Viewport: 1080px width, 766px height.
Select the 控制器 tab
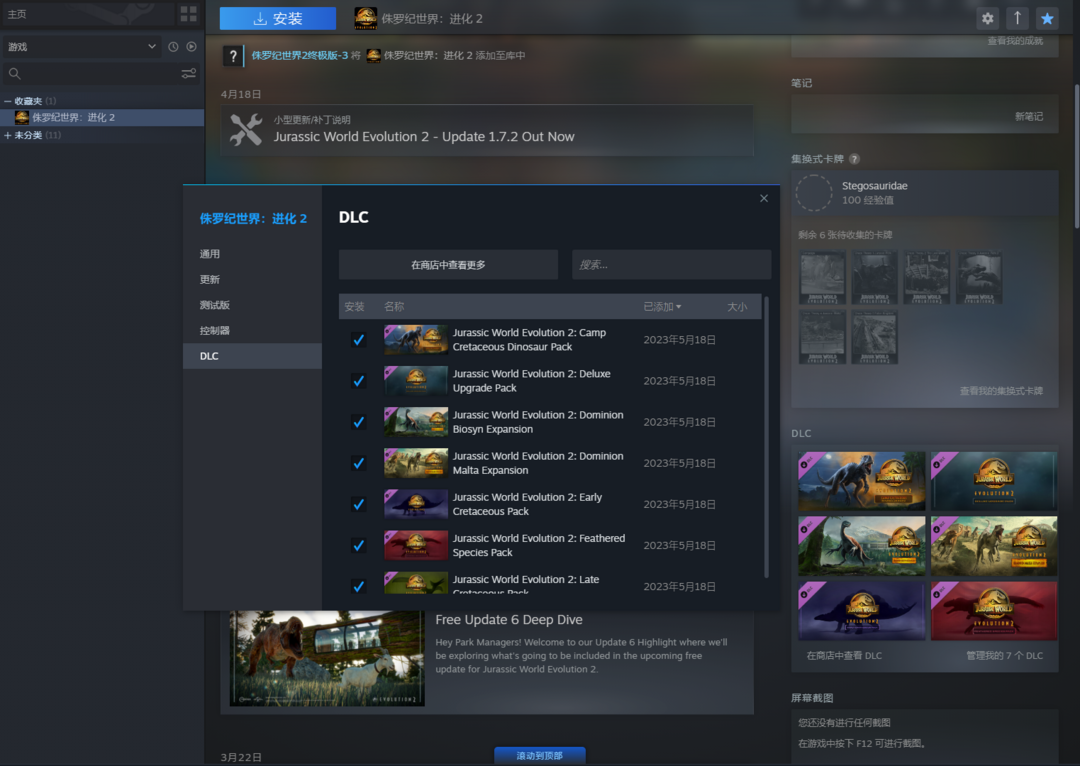tap(214, 330)
